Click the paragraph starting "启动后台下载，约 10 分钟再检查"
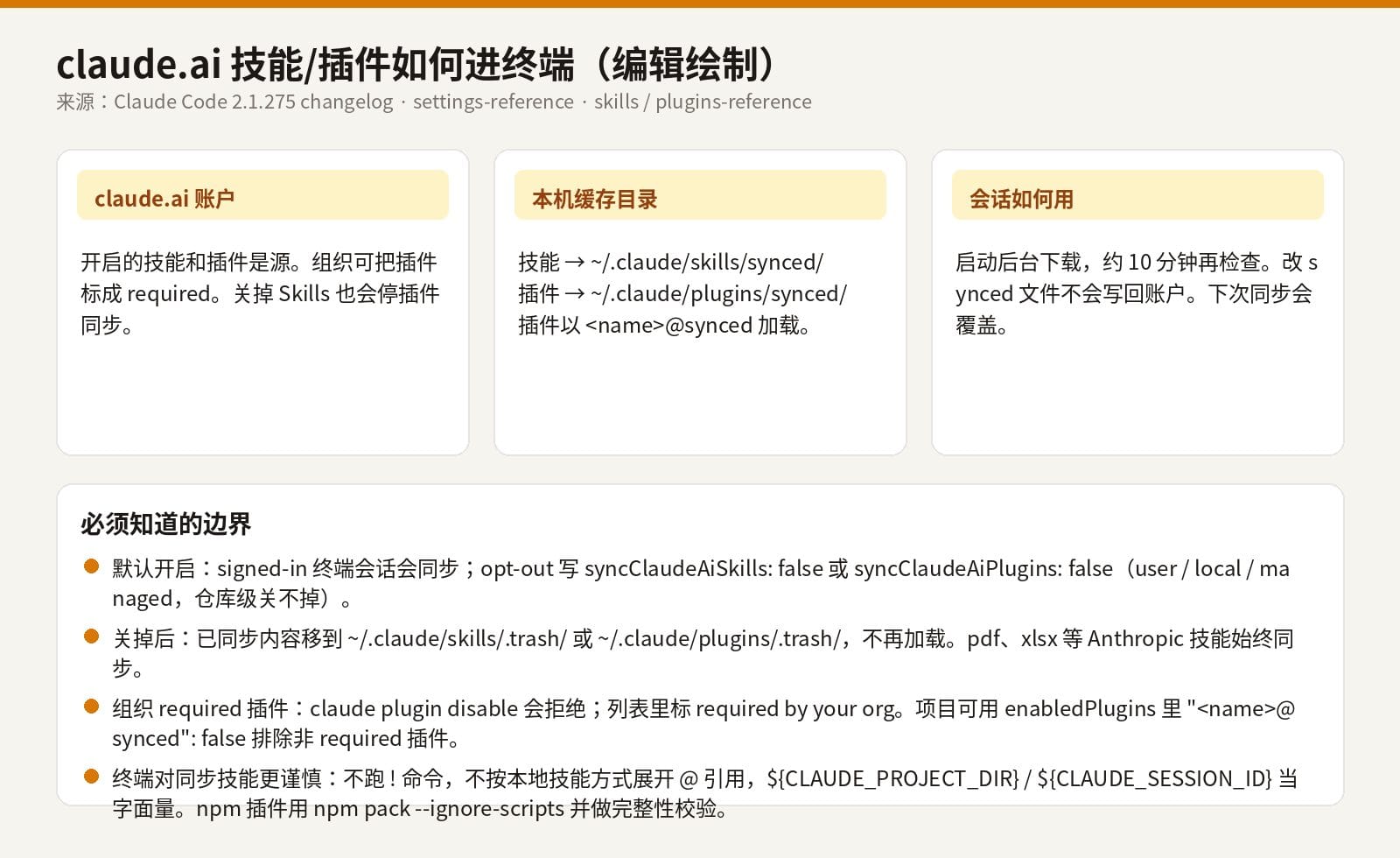Screen dimensions: 1400x858 [1136, 293]
